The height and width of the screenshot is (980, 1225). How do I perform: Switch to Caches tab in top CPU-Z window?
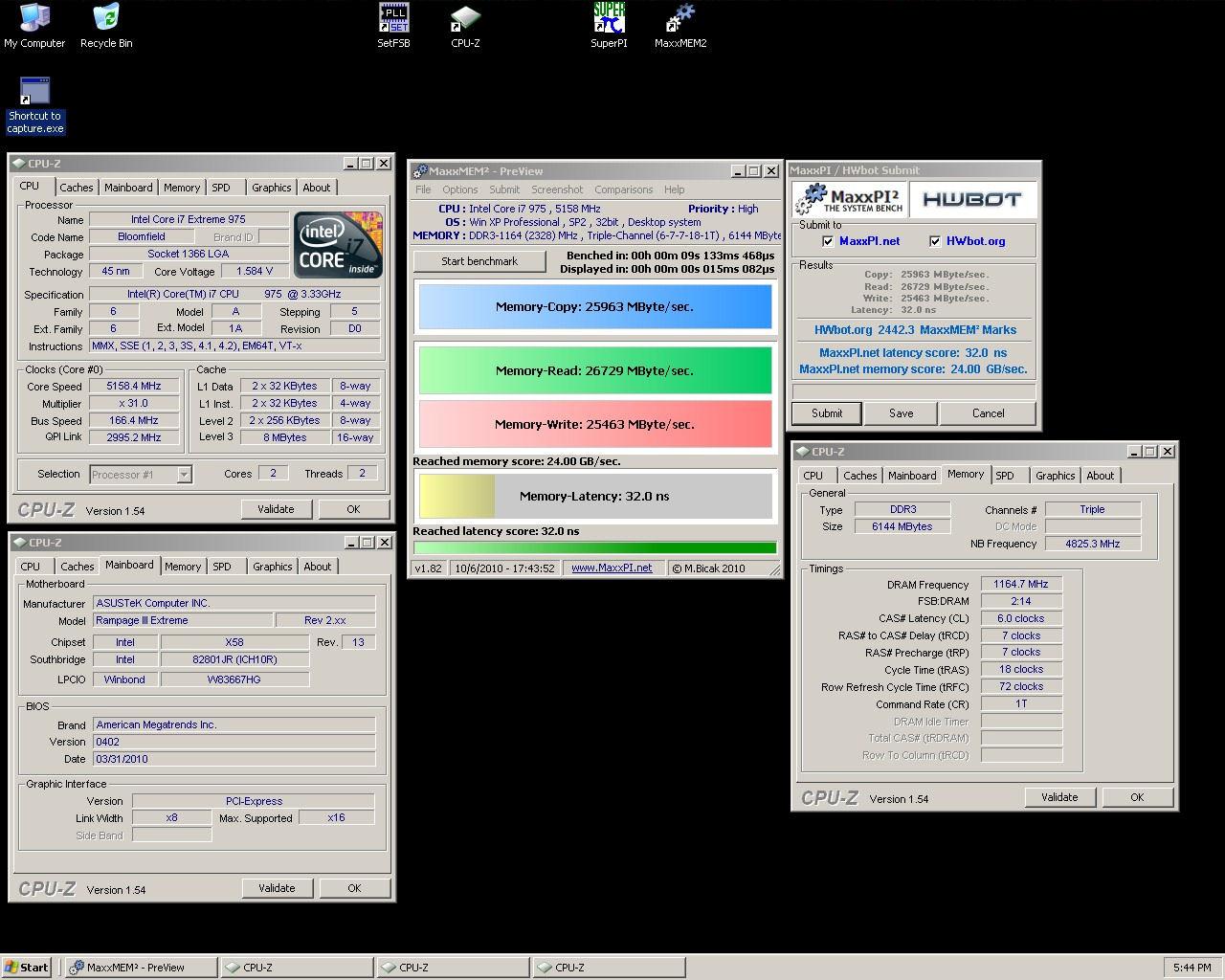(77, 188)
